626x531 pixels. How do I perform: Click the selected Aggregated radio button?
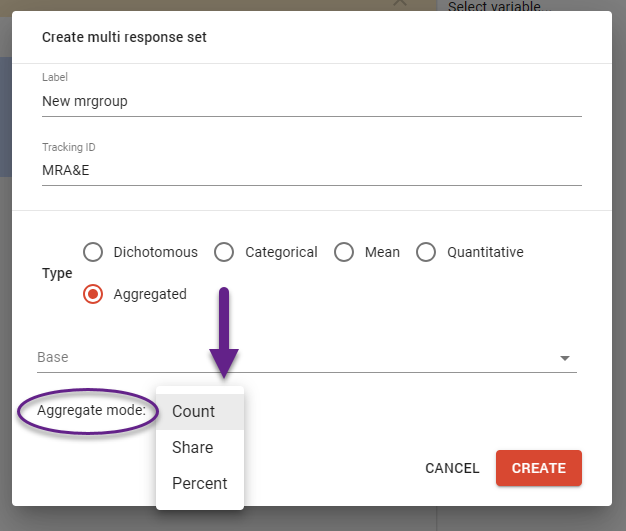93,294
